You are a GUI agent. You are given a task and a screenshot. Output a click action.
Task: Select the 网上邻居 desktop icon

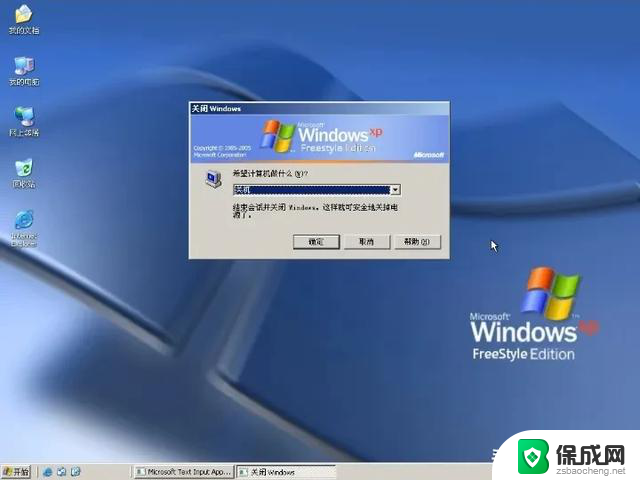click(24, 121)
